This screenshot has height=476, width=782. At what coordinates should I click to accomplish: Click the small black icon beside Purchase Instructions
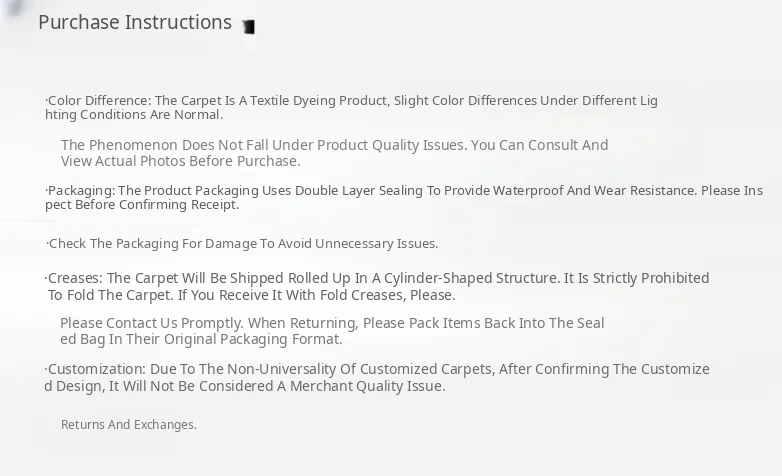click(x=249, y=27)
